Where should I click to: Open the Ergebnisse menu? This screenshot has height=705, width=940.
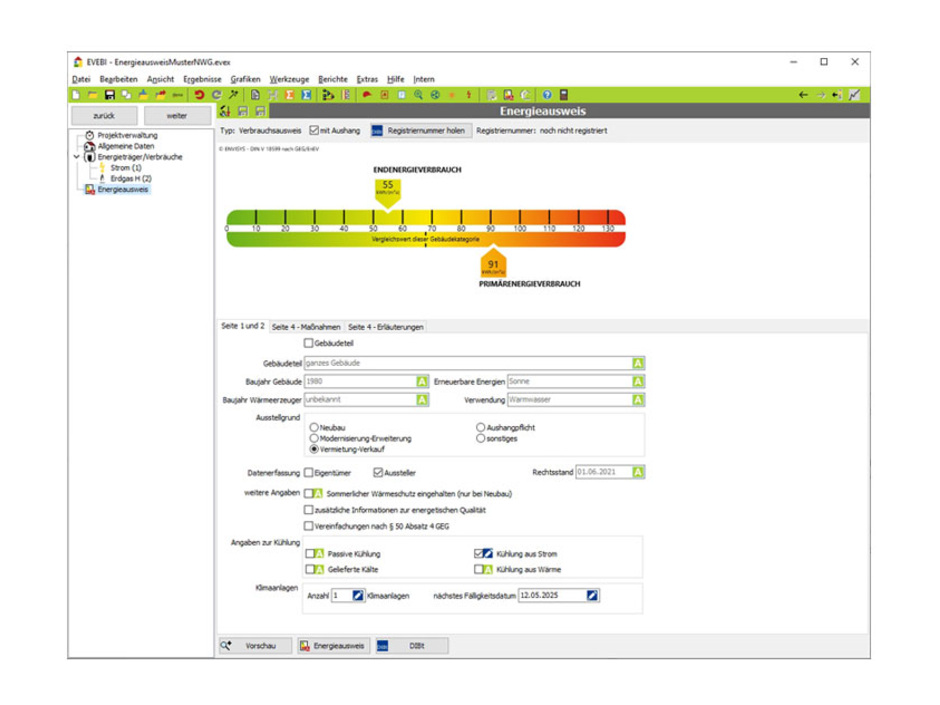click(203, 79)
